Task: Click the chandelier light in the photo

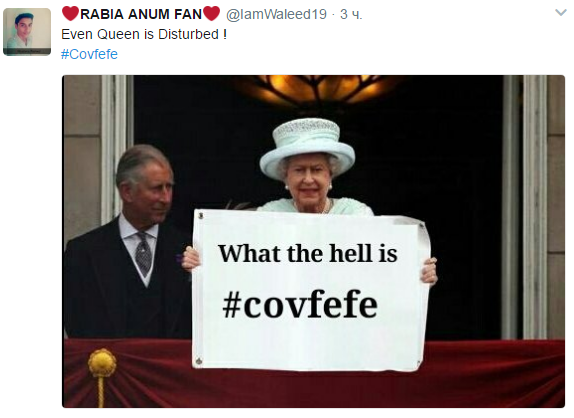Action: [x=317, y=89]
